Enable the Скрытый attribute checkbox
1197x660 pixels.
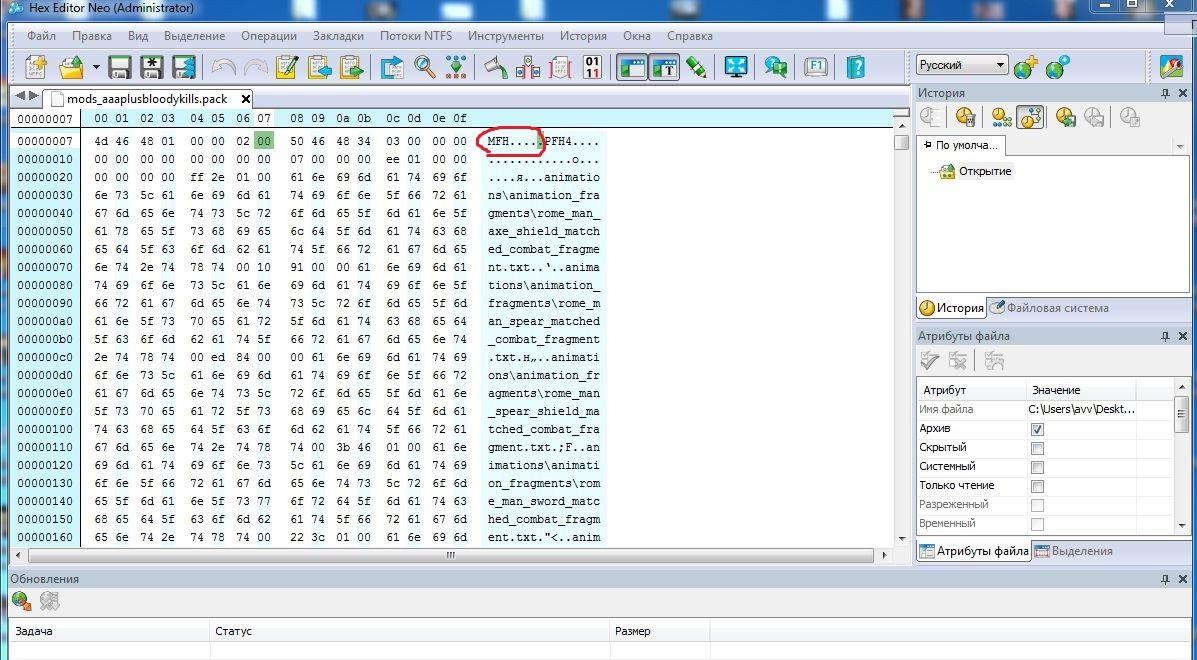pos(1037,448)
